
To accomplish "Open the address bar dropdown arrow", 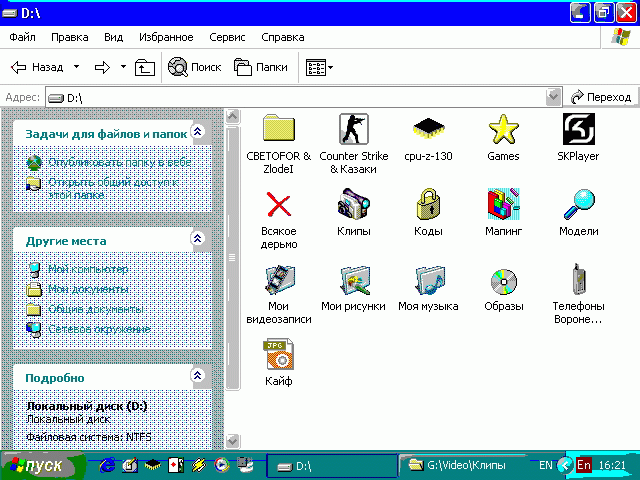I will pos(553,97).
